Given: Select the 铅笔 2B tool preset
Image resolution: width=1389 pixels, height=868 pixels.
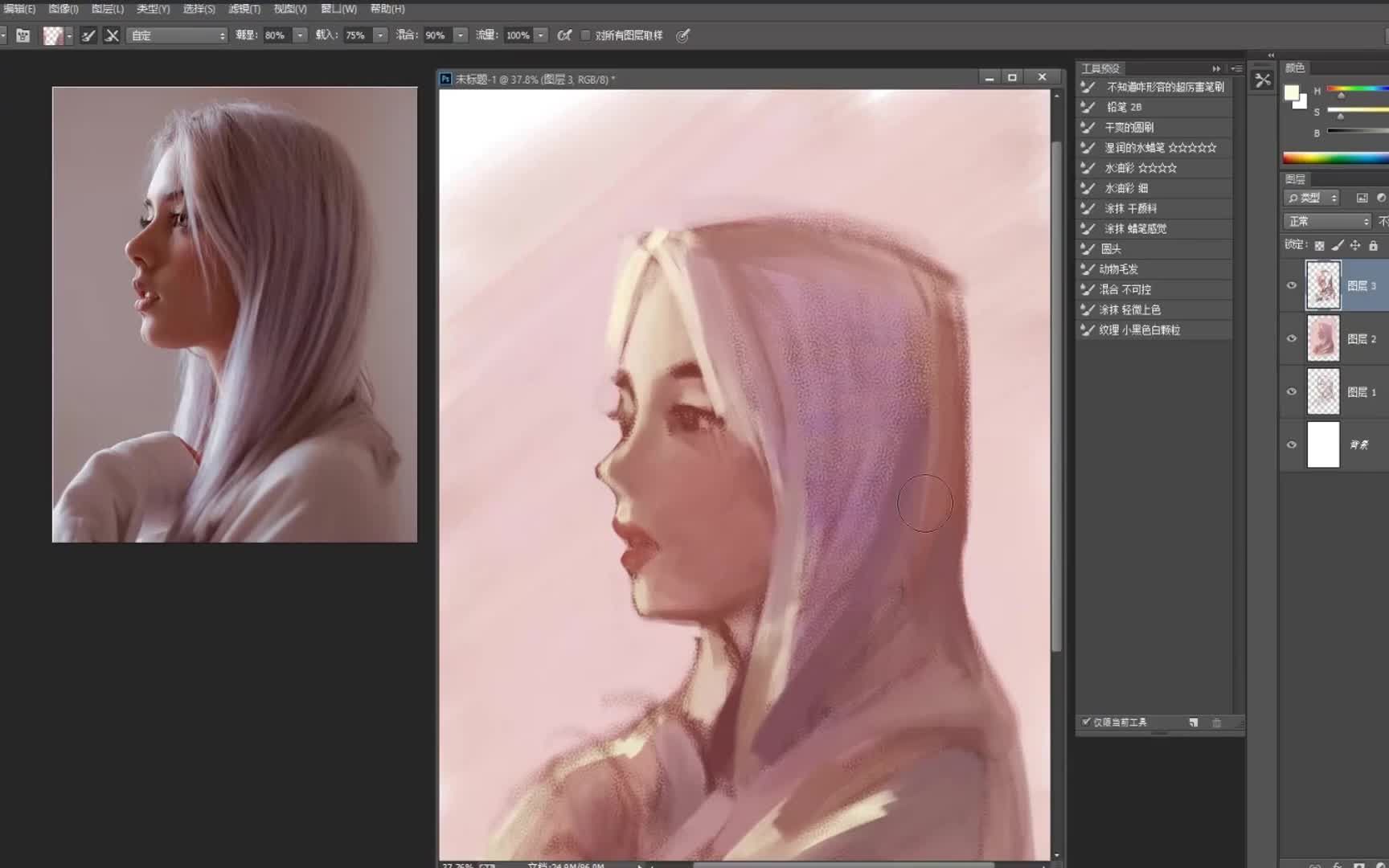Looking at the screenshot, I should pos(1125,106).
